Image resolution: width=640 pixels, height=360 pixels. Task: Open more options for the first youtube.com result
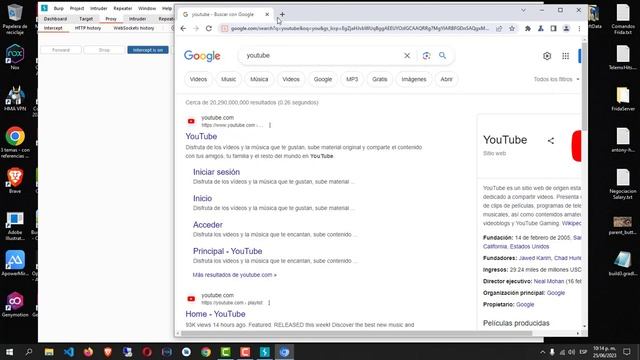click(270, 125)
